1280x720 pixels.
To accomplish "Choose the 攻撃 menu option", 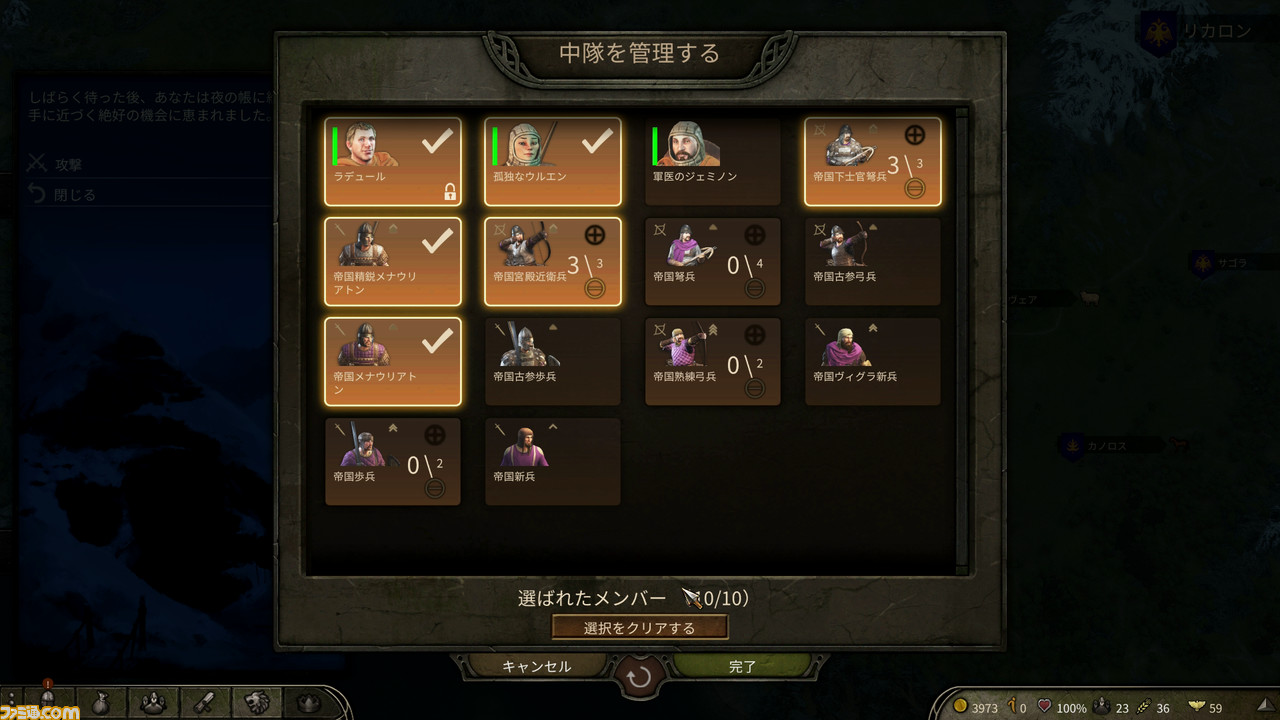I will 69,163.
